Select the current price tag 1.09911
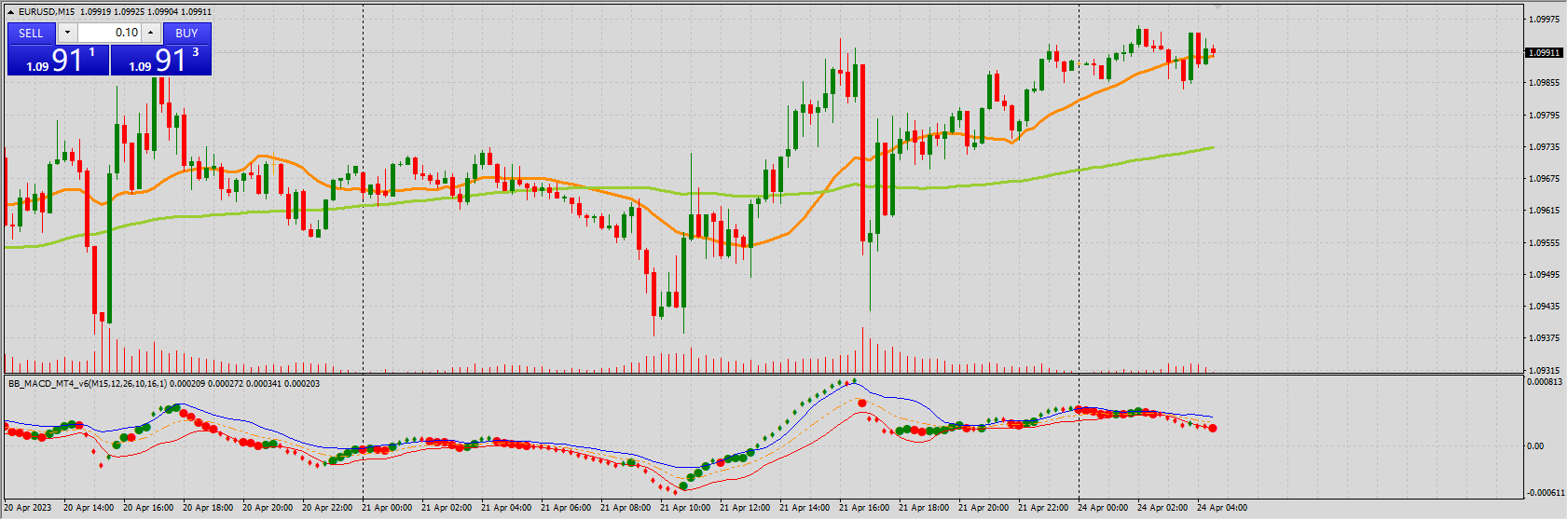This screenshot has height=520, width=1568. tap(1544, 53)
